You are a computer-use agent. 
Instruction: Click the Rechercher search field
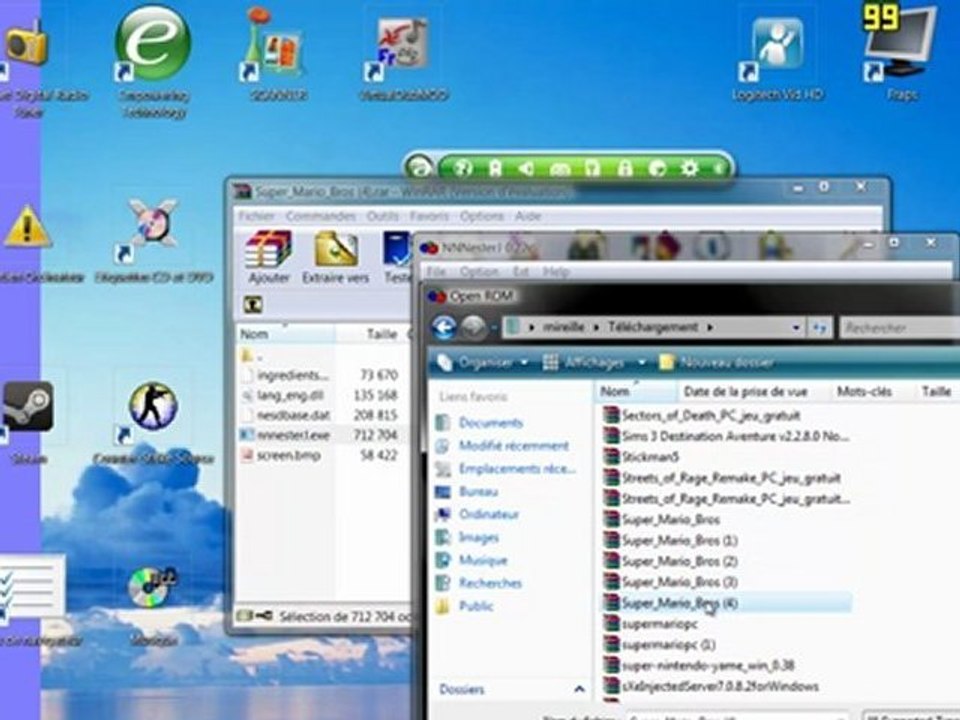pyautogui.click(x=899, y=328)
